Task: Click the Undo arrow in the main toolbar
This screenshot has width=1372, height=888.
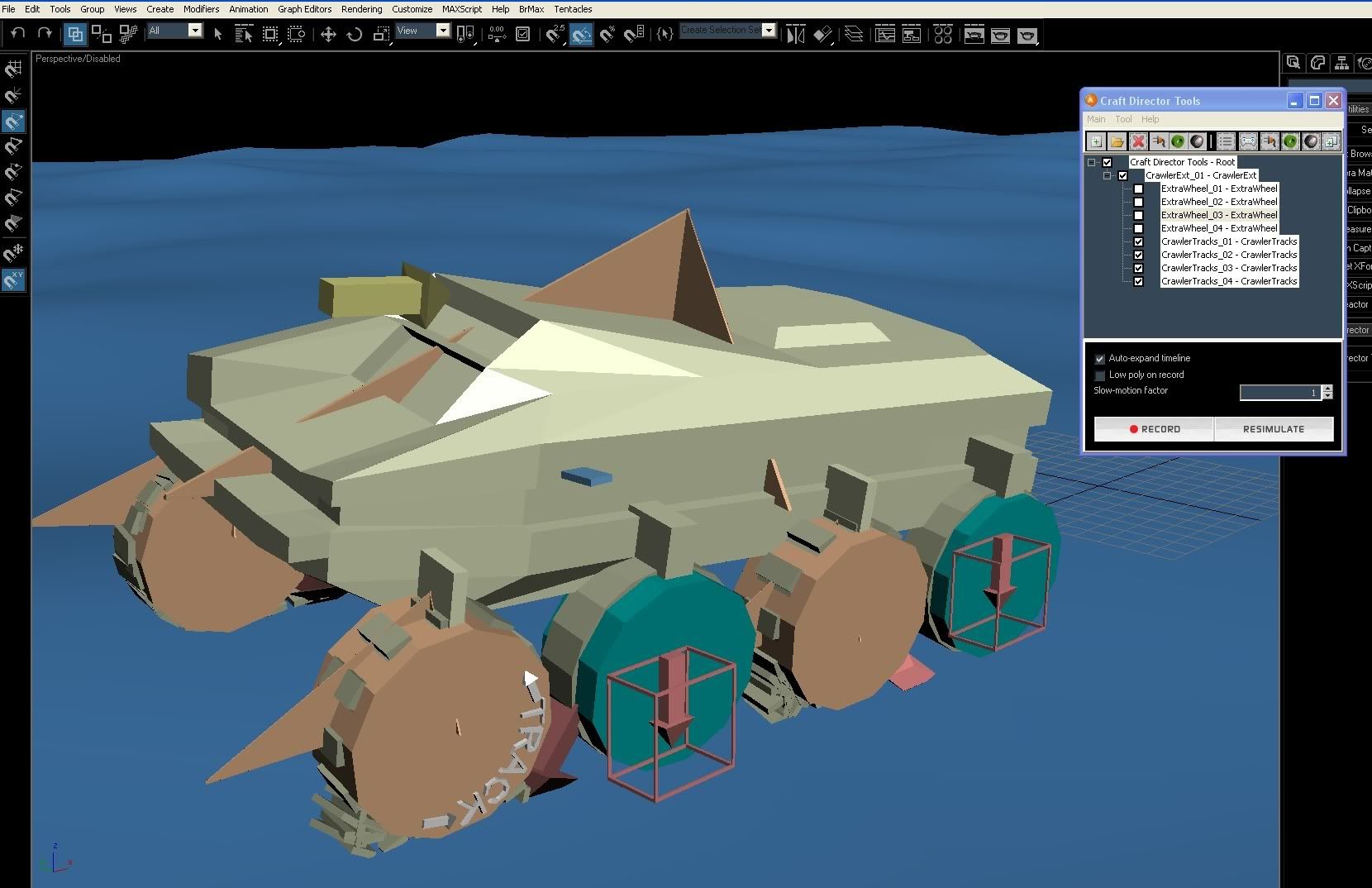Action: [x=18, y=34]
